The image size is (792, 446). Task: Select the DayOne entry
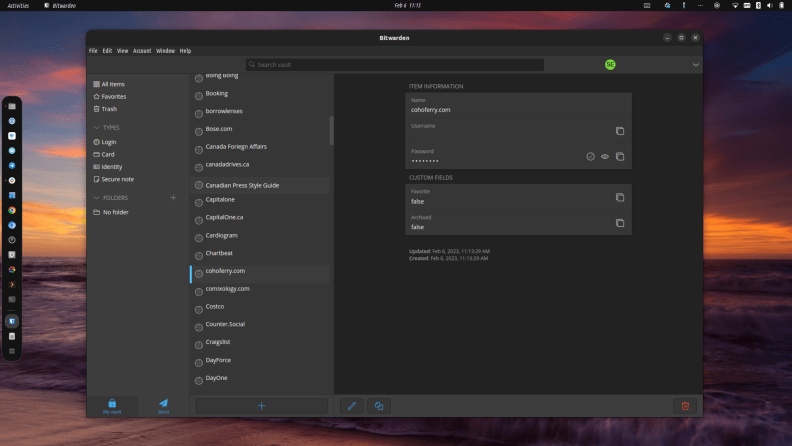[x=260, y=379]
